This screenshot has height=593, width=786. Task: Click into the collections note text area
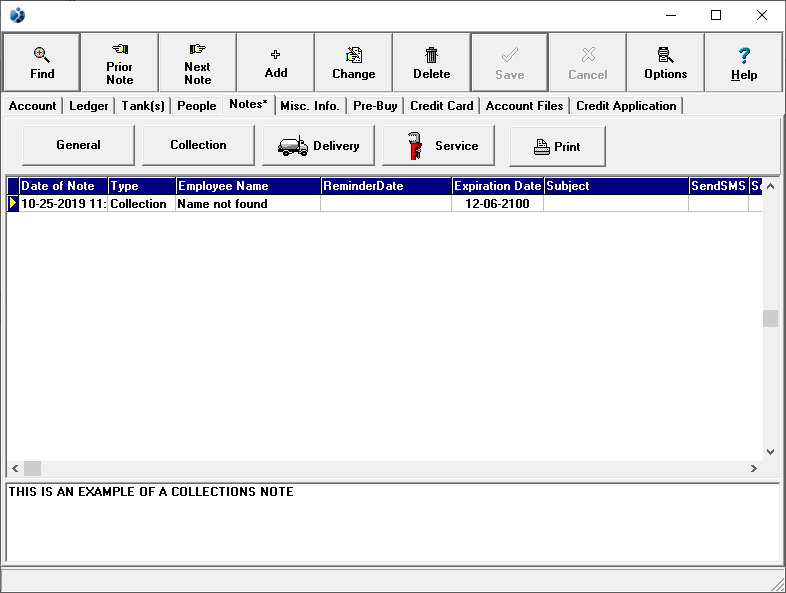(392, 522)
